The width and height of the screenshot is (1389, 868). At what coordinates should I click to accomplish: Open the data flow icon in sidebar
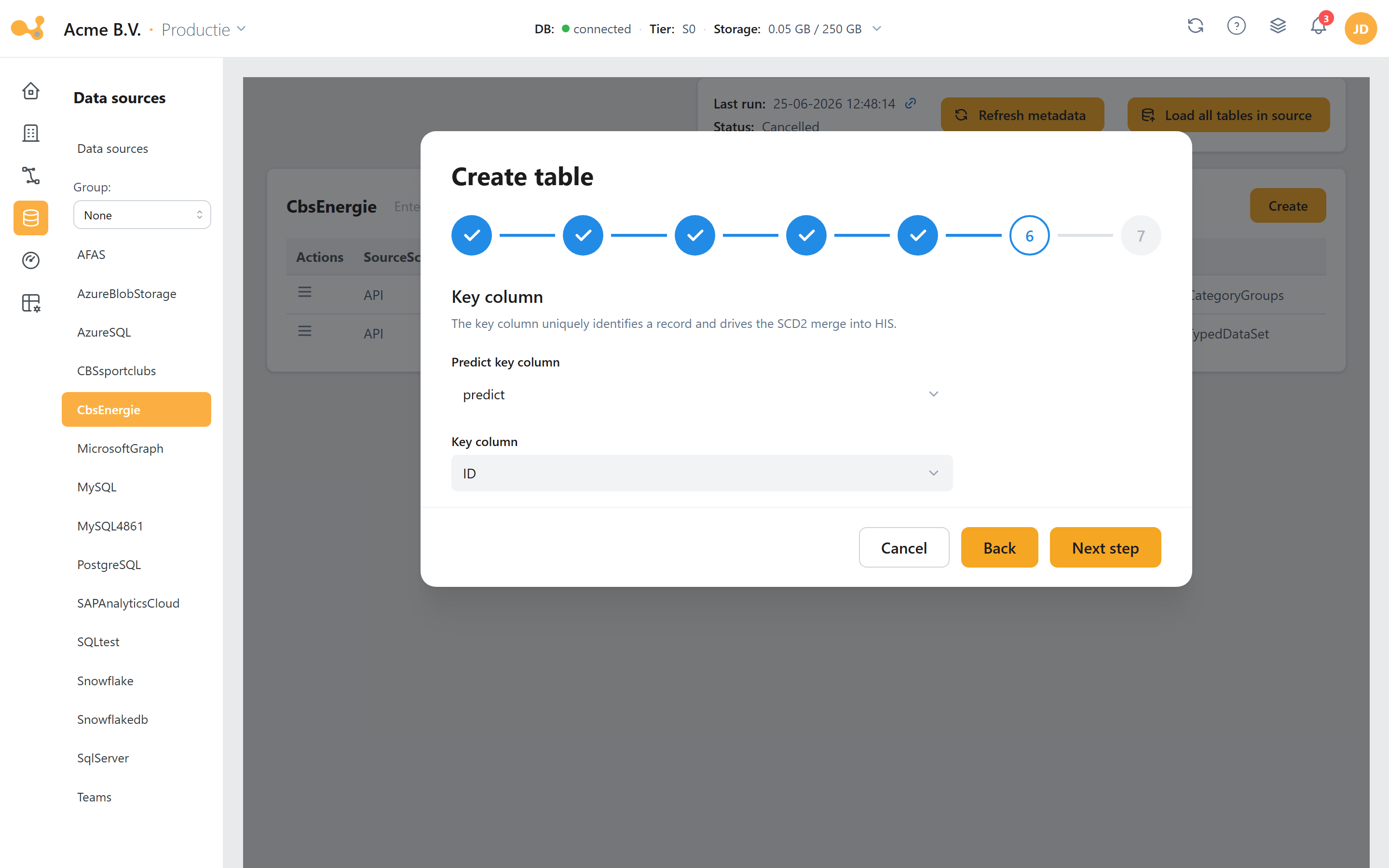30,176
